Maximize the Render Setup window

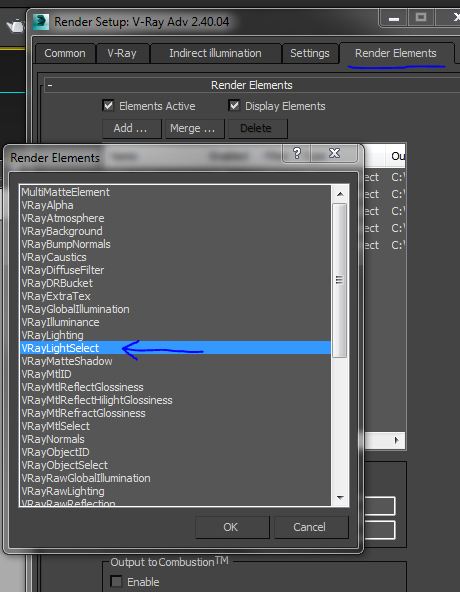point(421,17)
